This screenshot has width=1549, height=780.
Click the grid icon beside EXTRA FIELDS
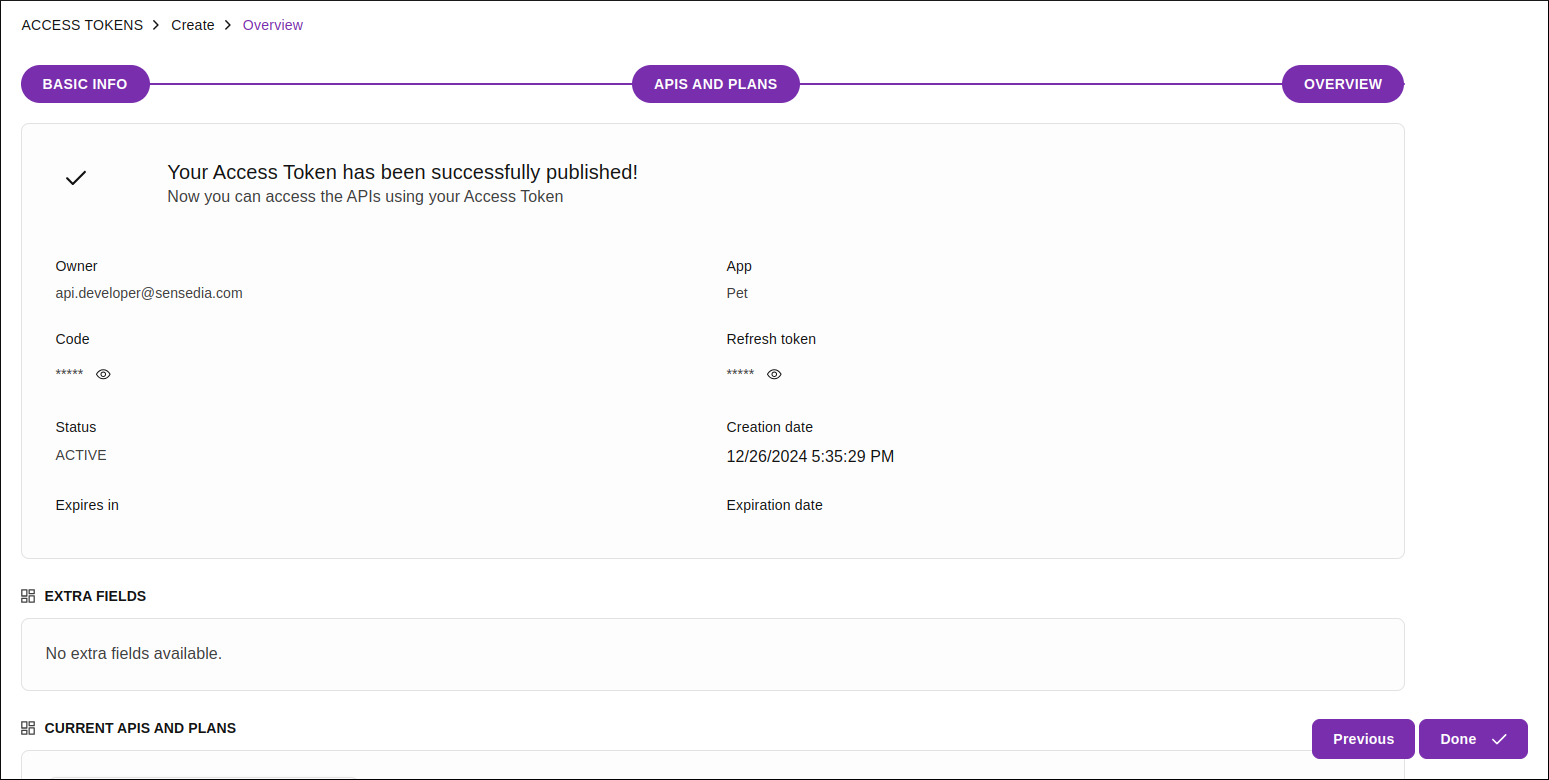coord(28,595)
